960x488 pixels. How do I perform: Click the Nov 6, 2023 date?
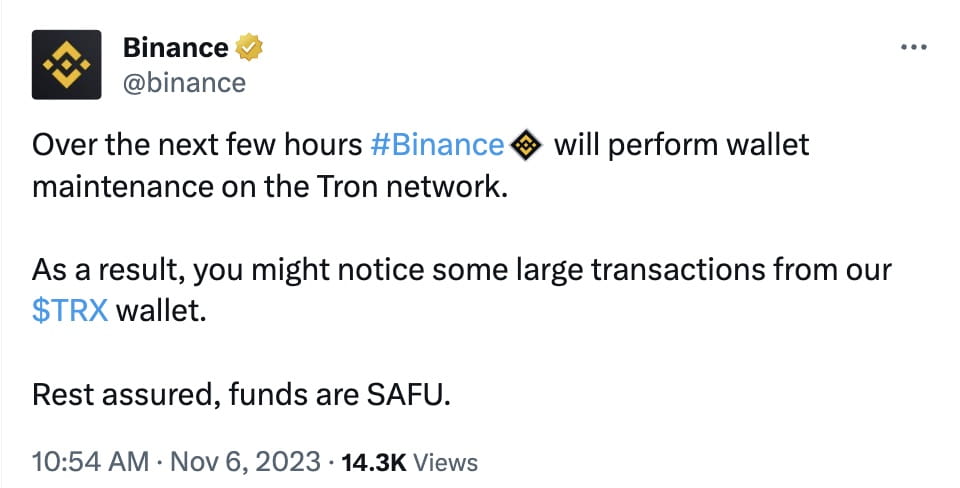coord(245,462)
